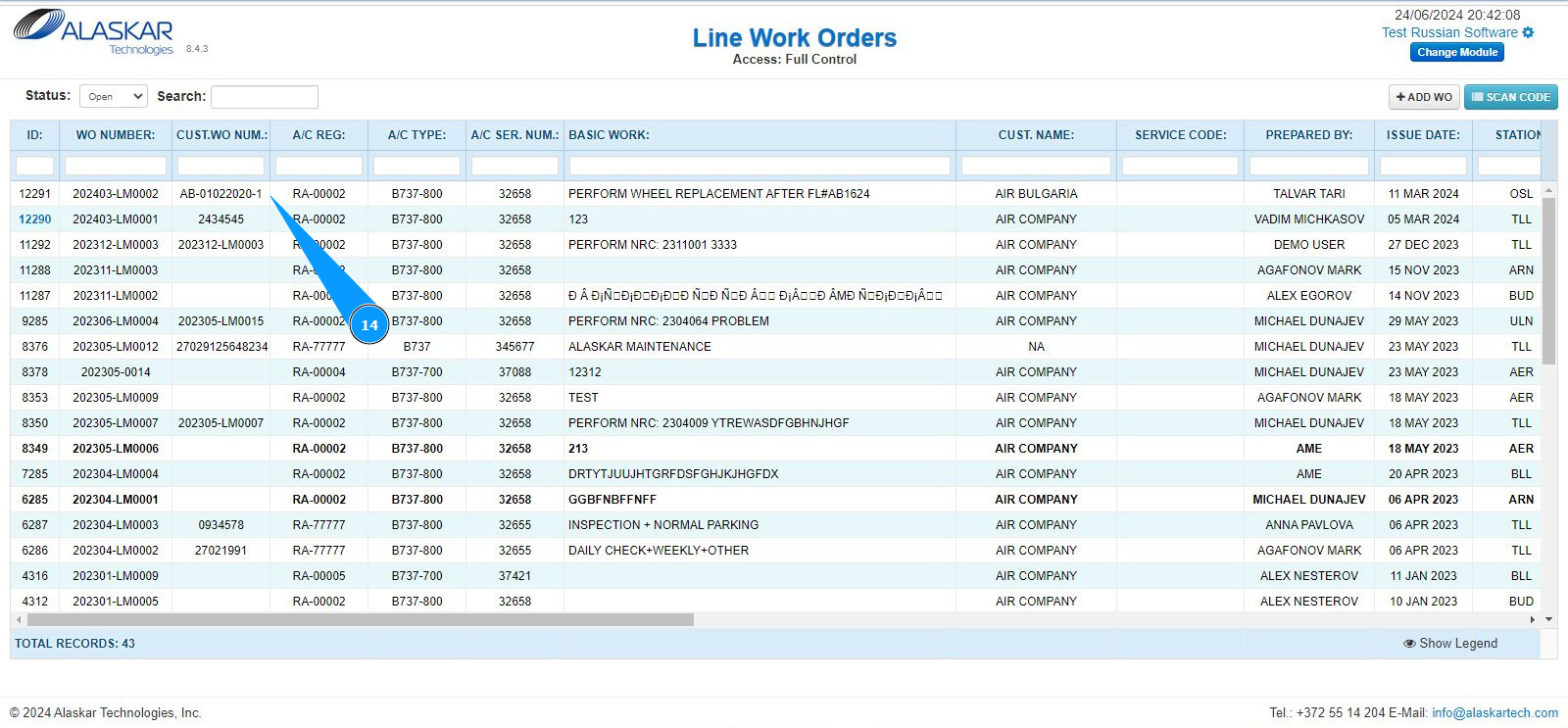Click basic work PERFORM NRC: 2311001 3333

[653, 245]
